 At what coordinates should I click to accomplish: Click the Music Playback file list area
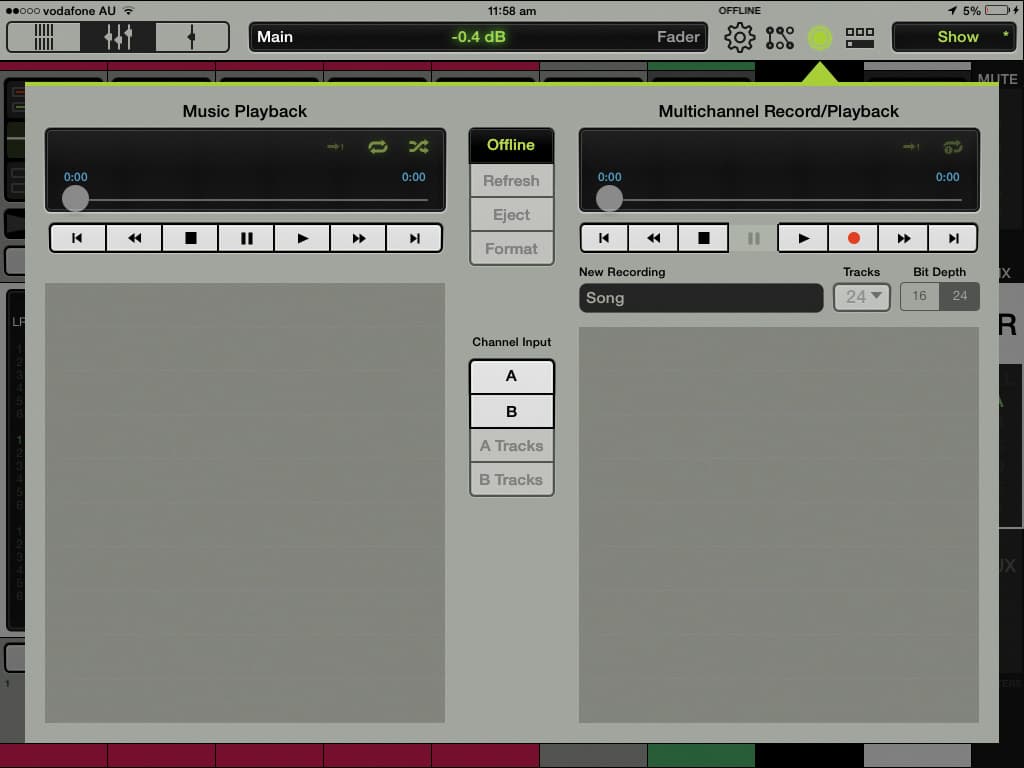(245, 502)
